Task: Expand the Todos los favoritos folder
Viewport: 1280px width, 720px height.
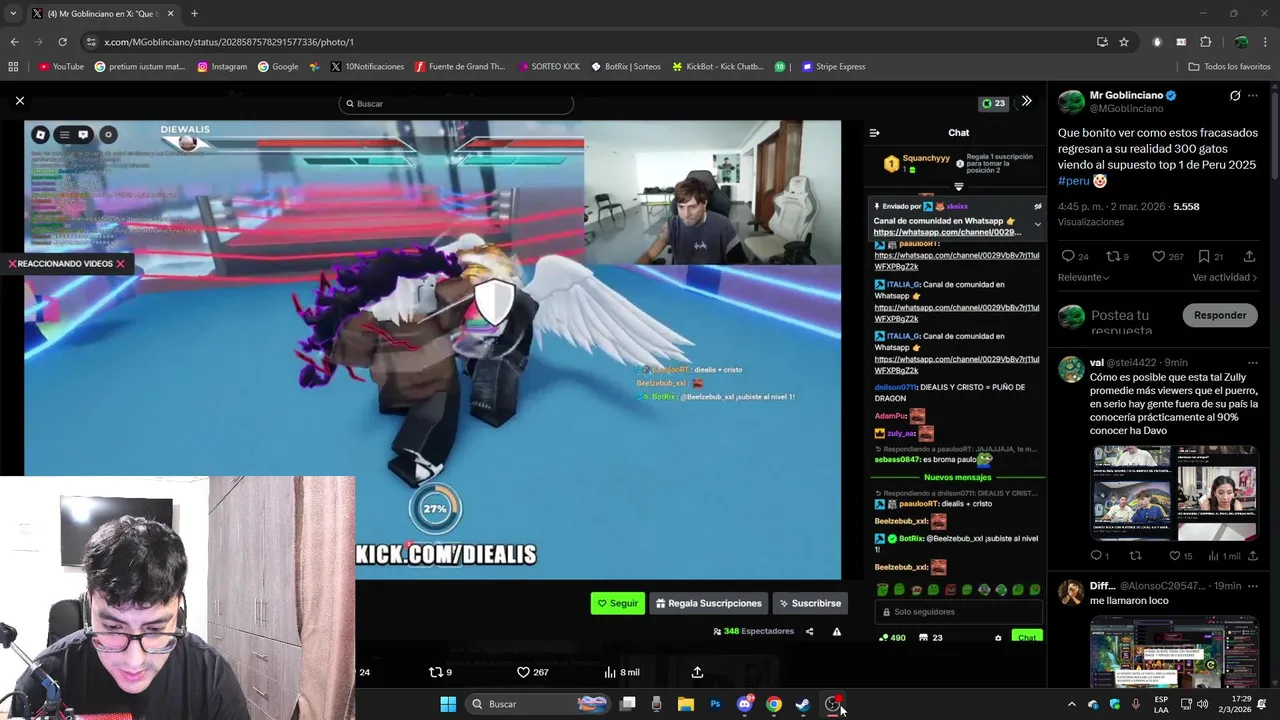Action: pyautogui.click(x=1229, y=67)
